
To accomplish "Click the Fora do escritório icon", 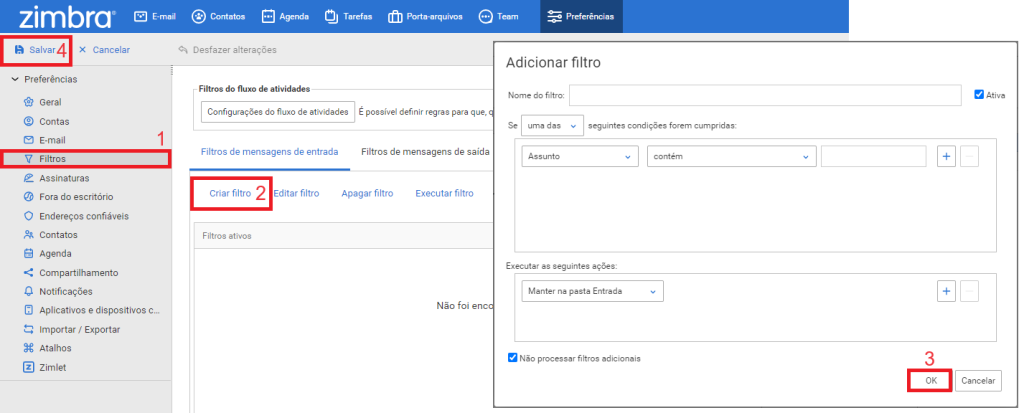I will [x=28, y=197].
